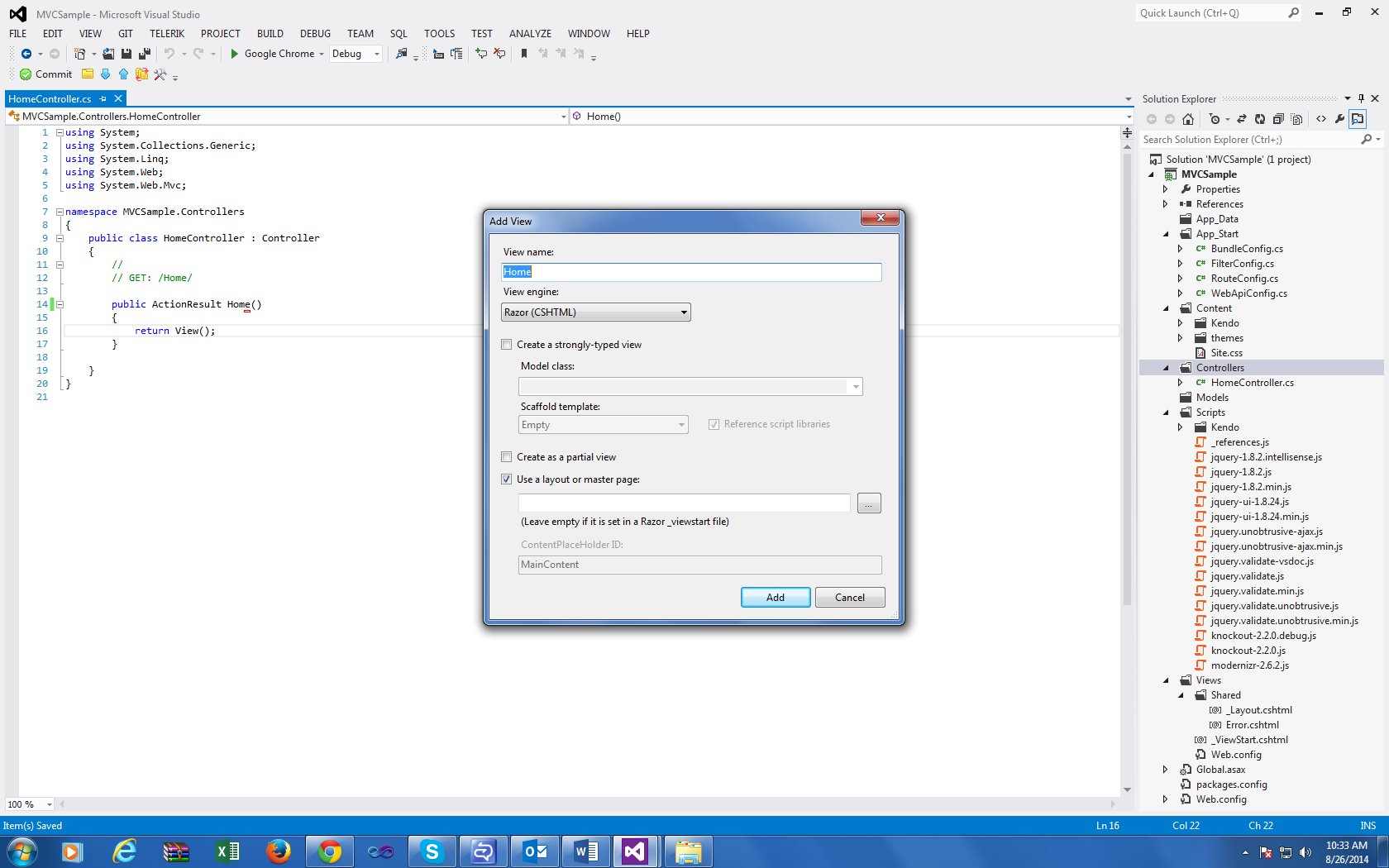Open the DEBUG menu

point(315,34)
